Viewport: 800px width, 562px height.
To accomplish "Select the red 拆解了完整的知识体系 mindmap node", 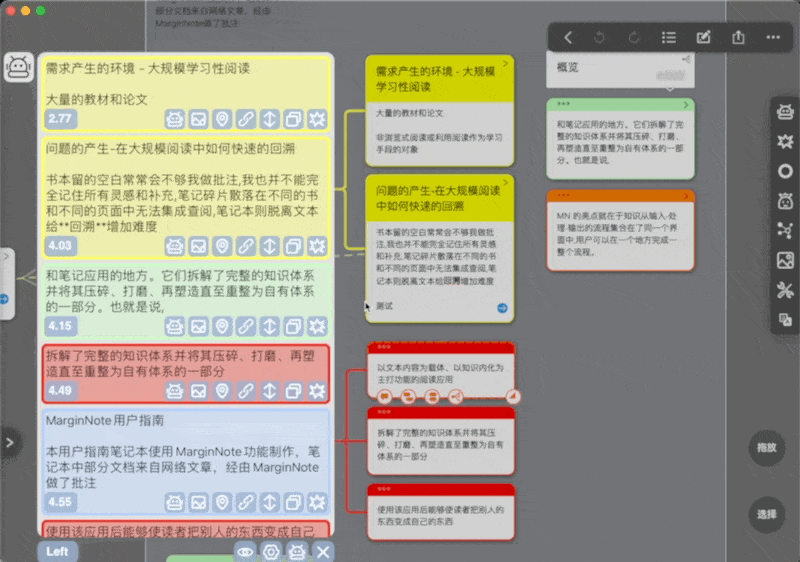I will 441,441.
